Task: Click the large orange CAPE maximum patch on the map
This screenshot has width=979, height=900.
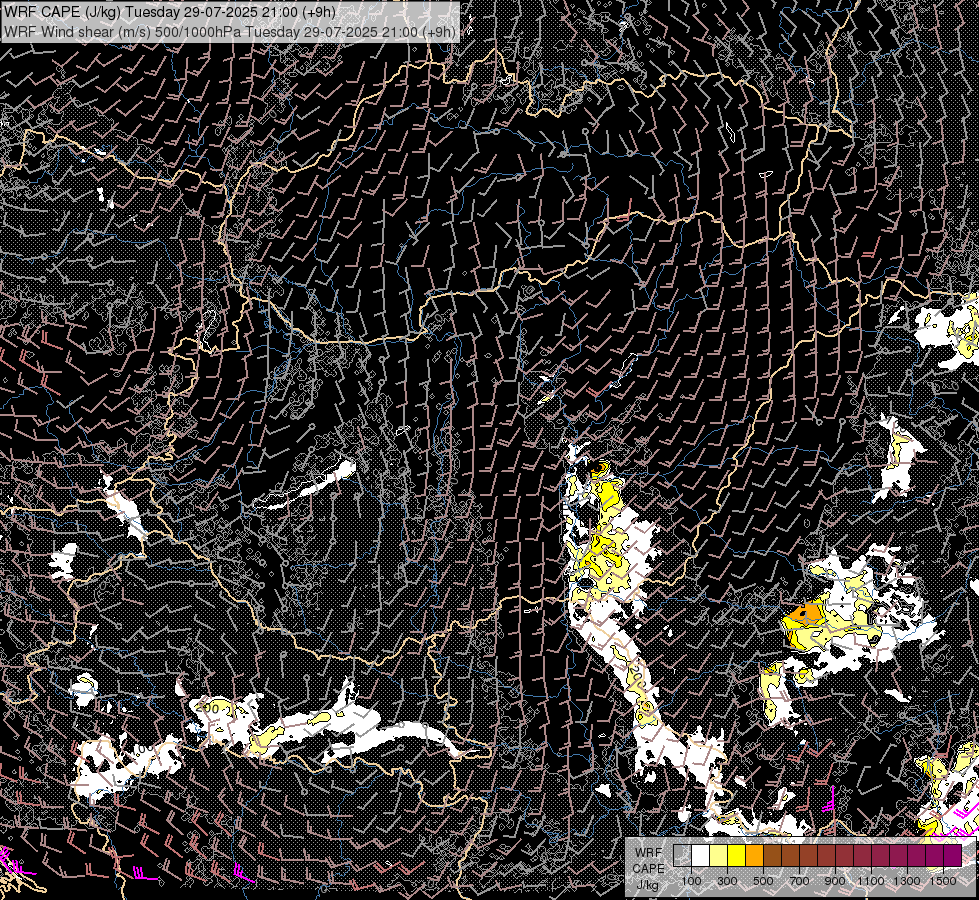Action: 805,613
